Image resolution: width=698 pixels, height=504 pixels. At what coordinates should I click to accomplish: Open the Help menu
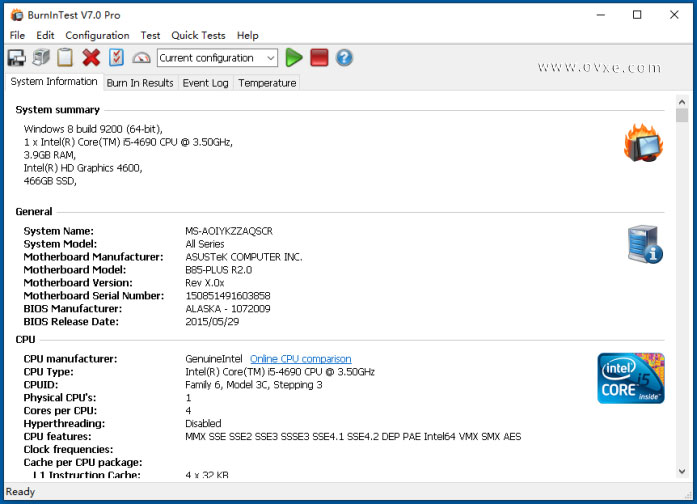[248, 35]
